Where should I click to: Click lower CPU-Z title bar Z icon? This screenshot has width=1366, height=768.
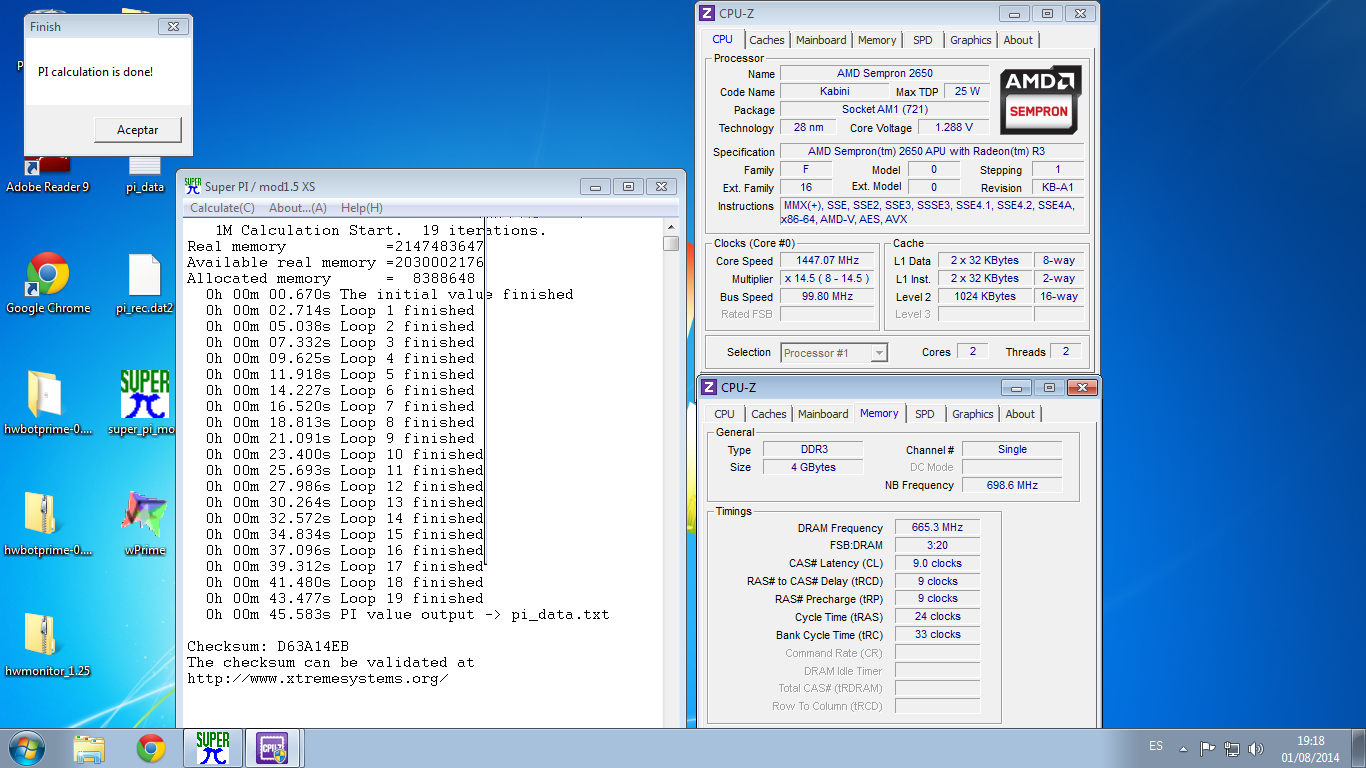(708, 387)
